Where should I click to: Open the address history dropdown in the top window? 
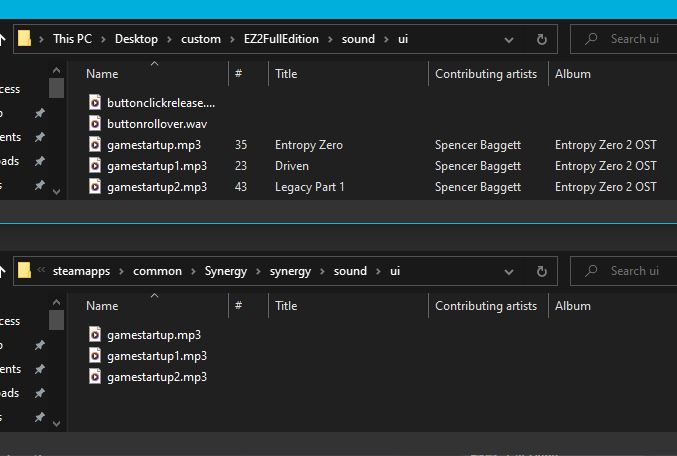coord(509,40)
